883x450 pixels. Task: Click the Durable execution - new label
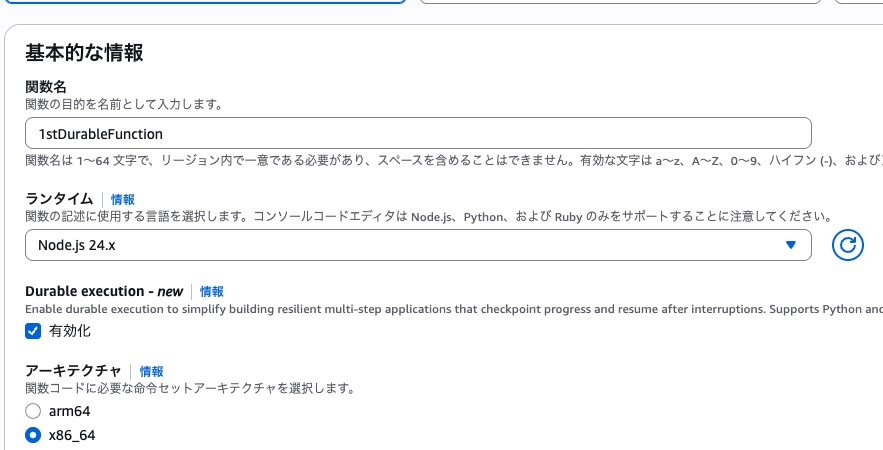tap(104, 291)
